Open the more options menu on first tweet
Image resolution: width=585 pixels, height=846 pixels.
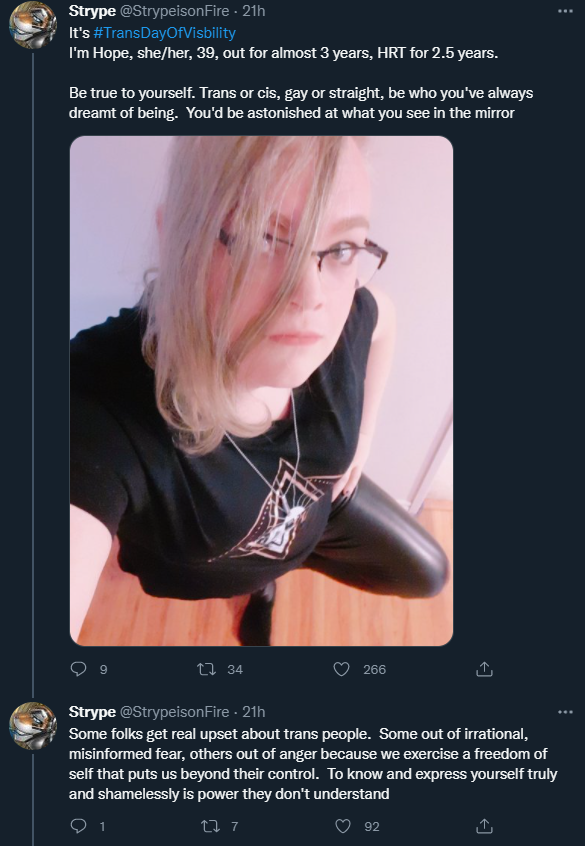[x=565, y=11]
